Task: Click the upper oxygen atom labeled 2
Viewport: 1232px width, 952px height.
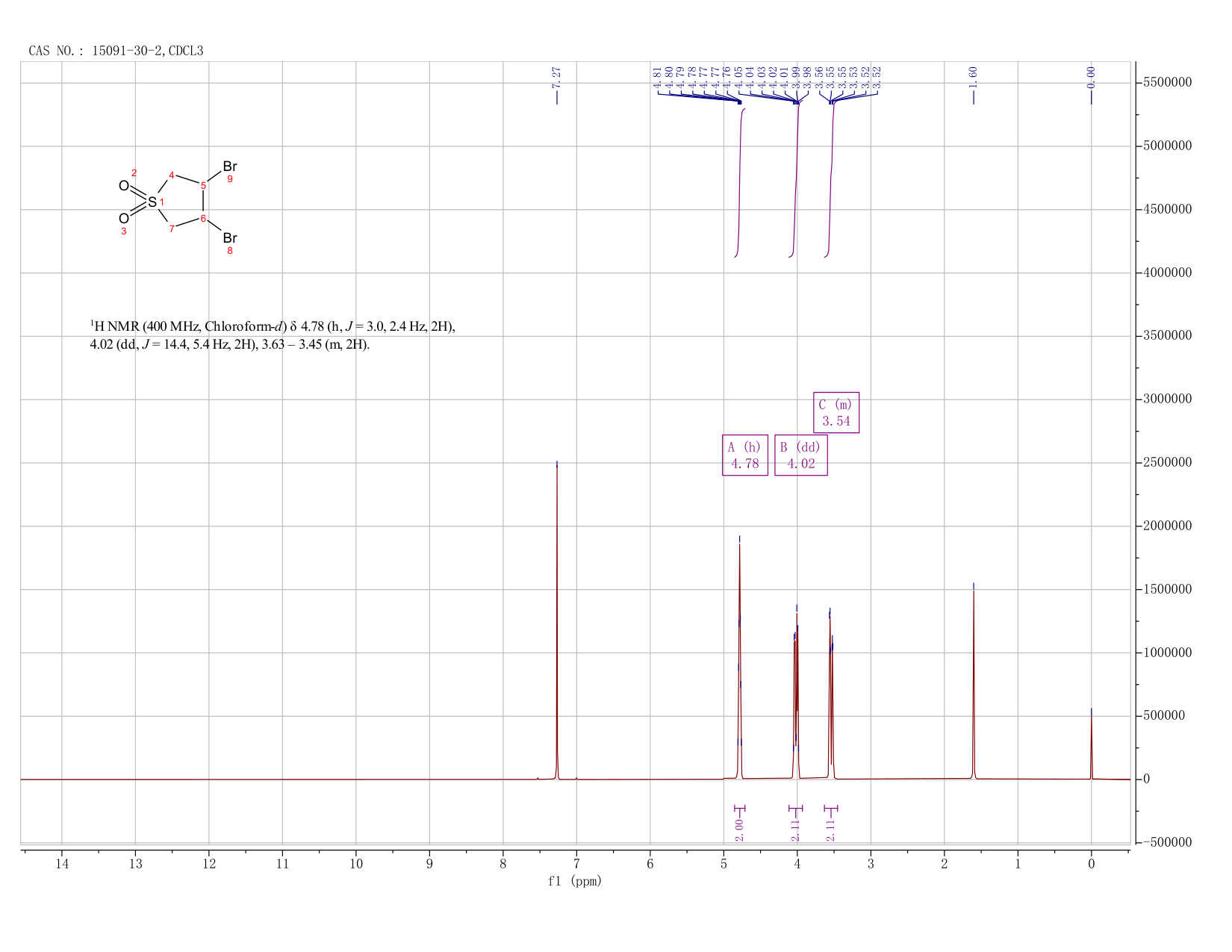Action: click(124, 186)
